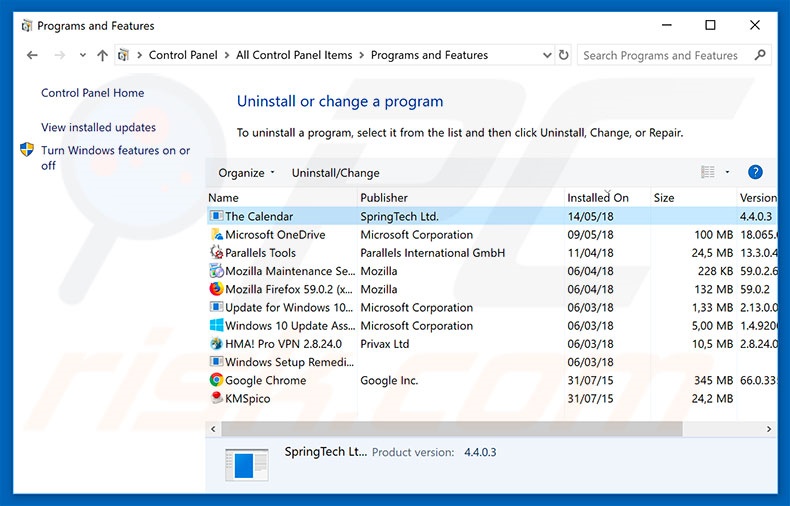Click the Privax Ltd publisher cell
790x506 pixels.
click(x=384, y=344)
